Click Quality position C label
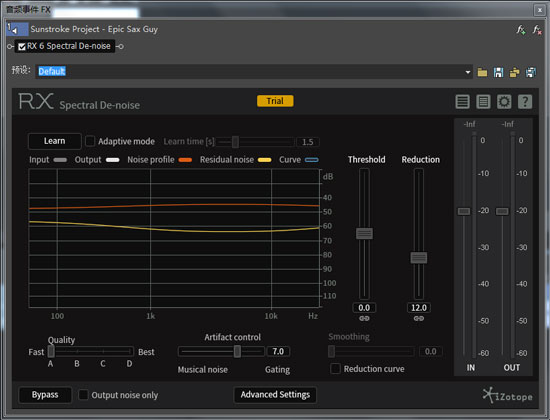This screenshot has height=420, width=550. pos(103,364)
